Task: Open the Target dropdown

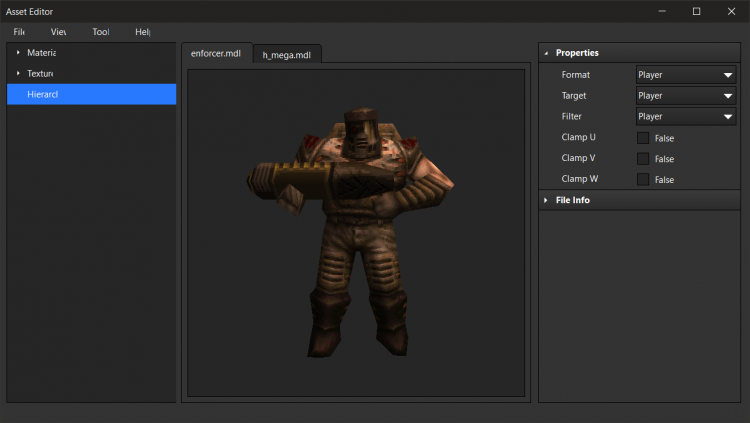Action: pyautogui.click(x=686, y=96)
